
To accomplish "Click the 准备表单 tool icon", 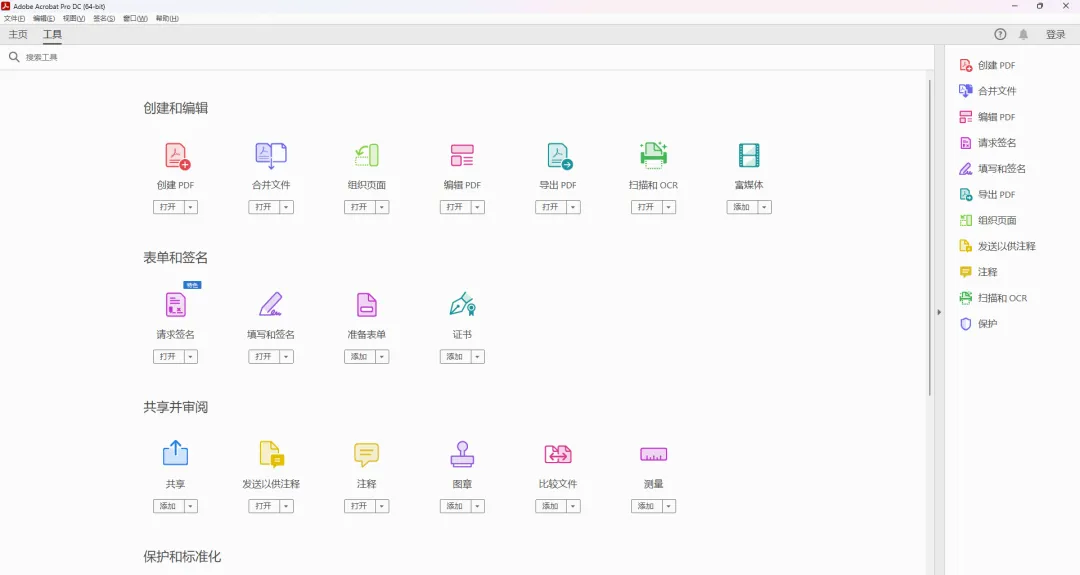I will point(366,305).
